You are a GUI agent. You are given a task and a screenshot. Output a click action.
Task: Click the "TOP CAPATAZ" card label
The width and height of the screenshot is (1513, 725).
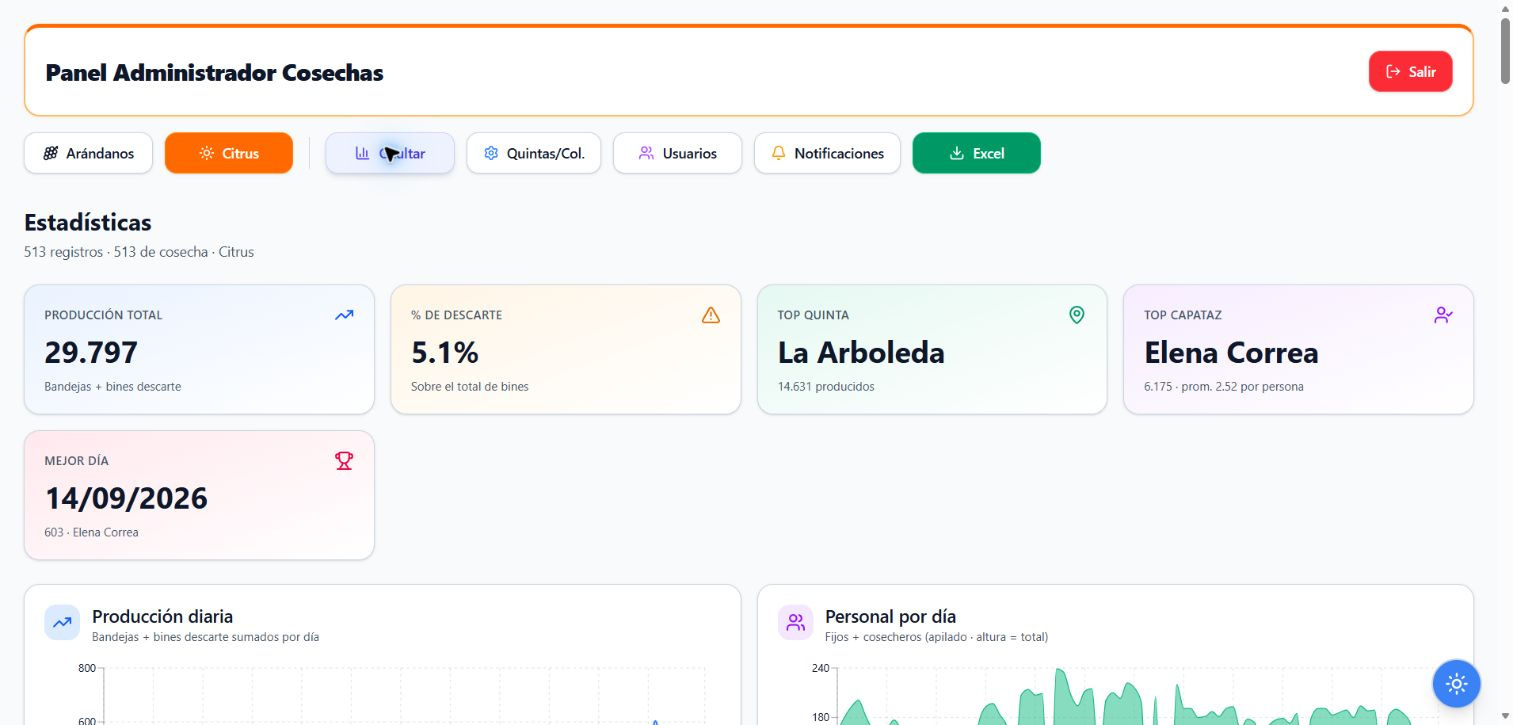[x=1183, y=315]
